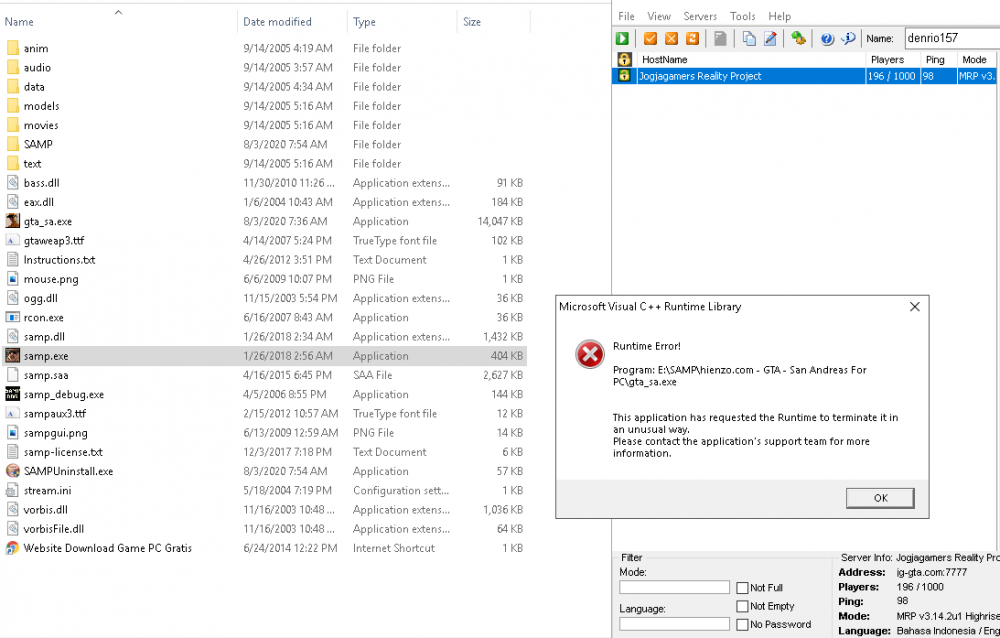
Task: Sort servers by HostName column
Action: pos(752,59)
